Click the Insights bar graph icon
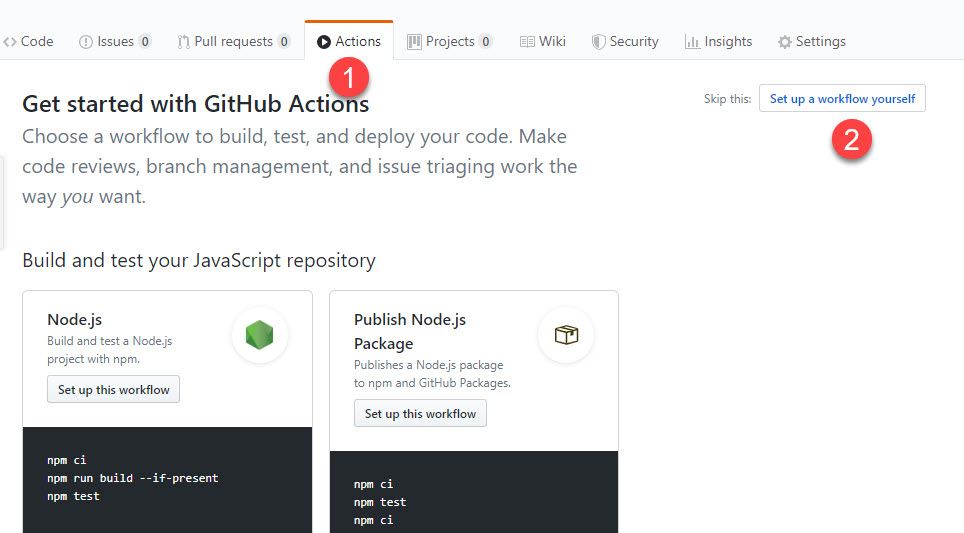 point(692,42)
